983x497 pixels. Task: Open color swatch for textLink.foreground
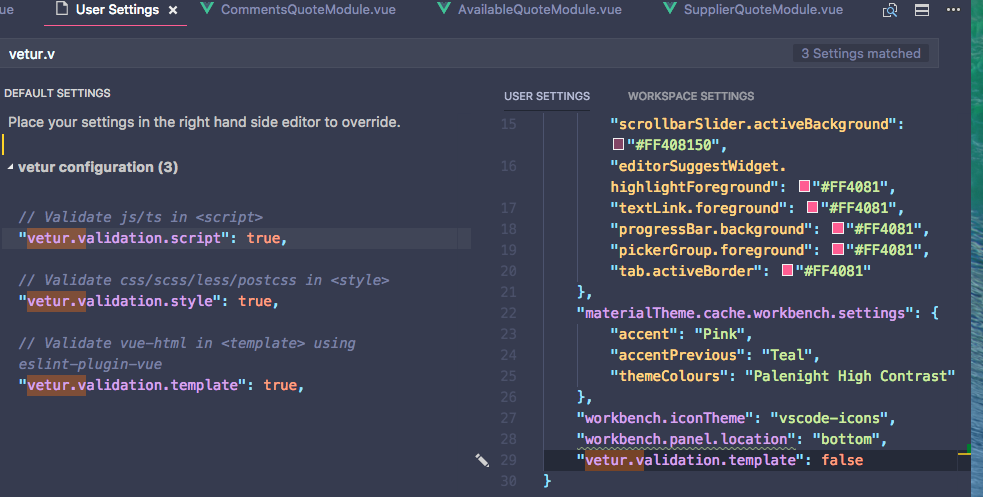812,207
